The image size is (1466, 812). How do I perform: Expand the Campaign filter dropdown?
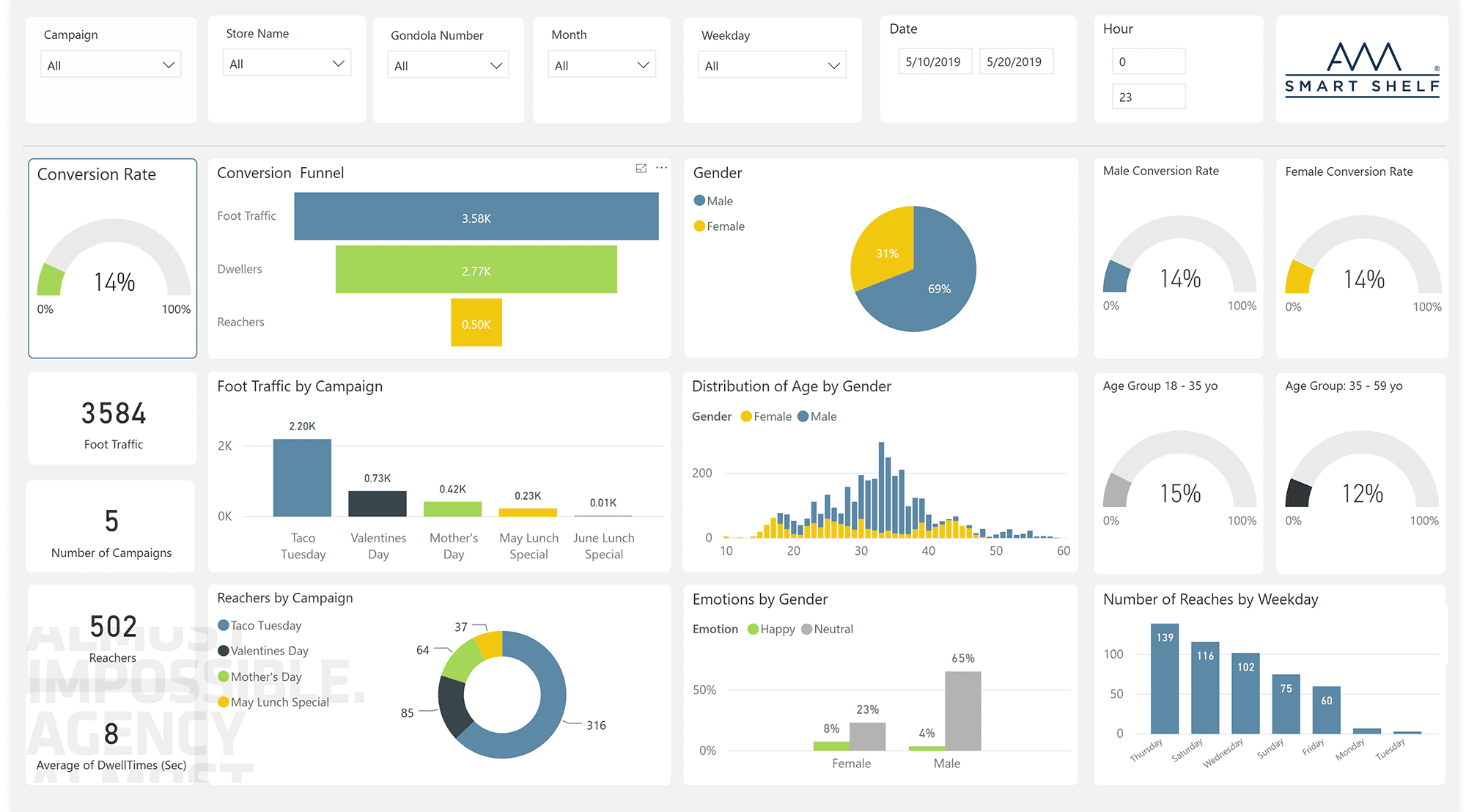click(x=170, y=64)
